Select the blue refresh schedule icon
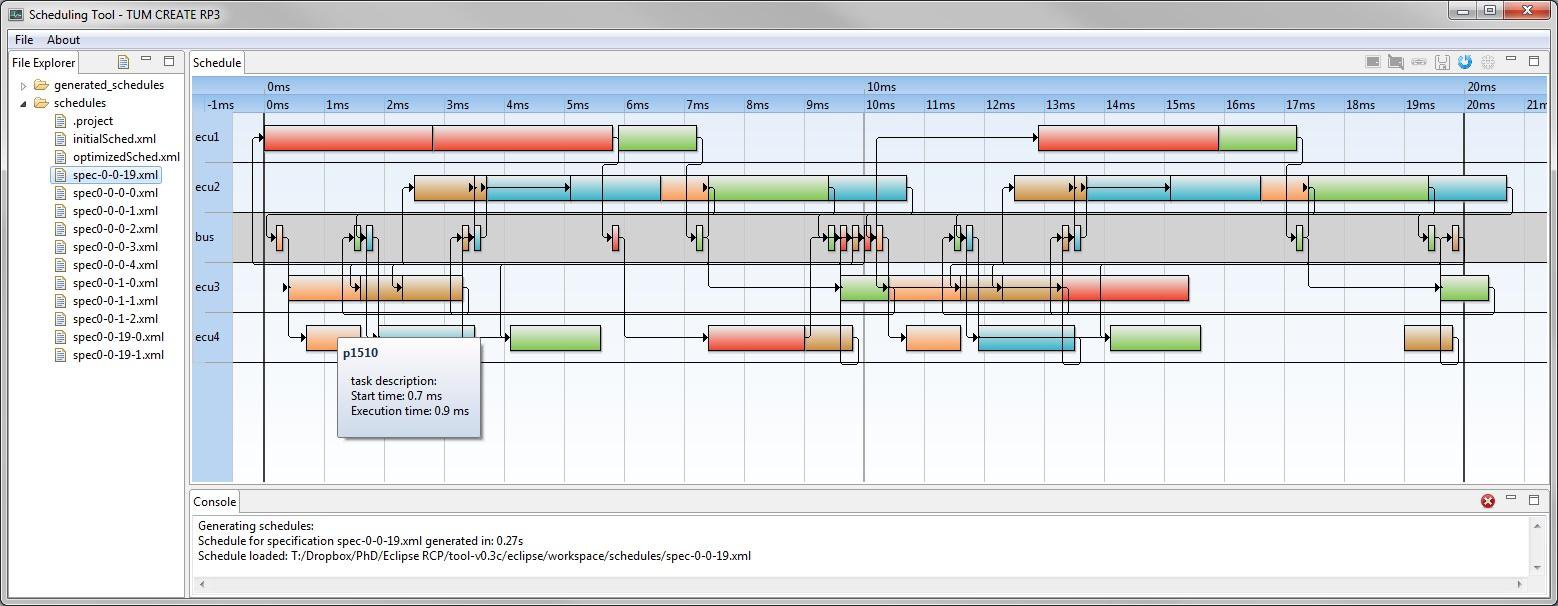Screen dimensions: 1558x606 pos(1465,62)
